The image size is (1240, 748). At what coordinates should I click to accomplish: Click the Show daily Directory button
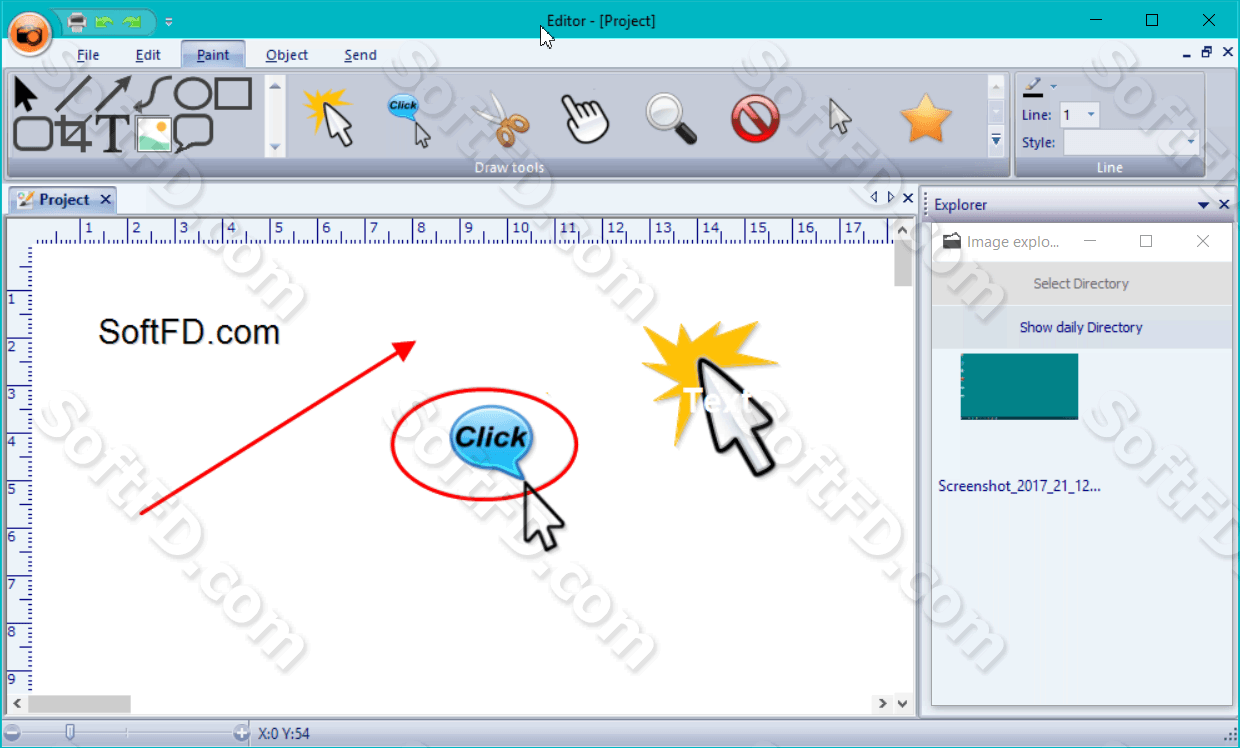1081,327
